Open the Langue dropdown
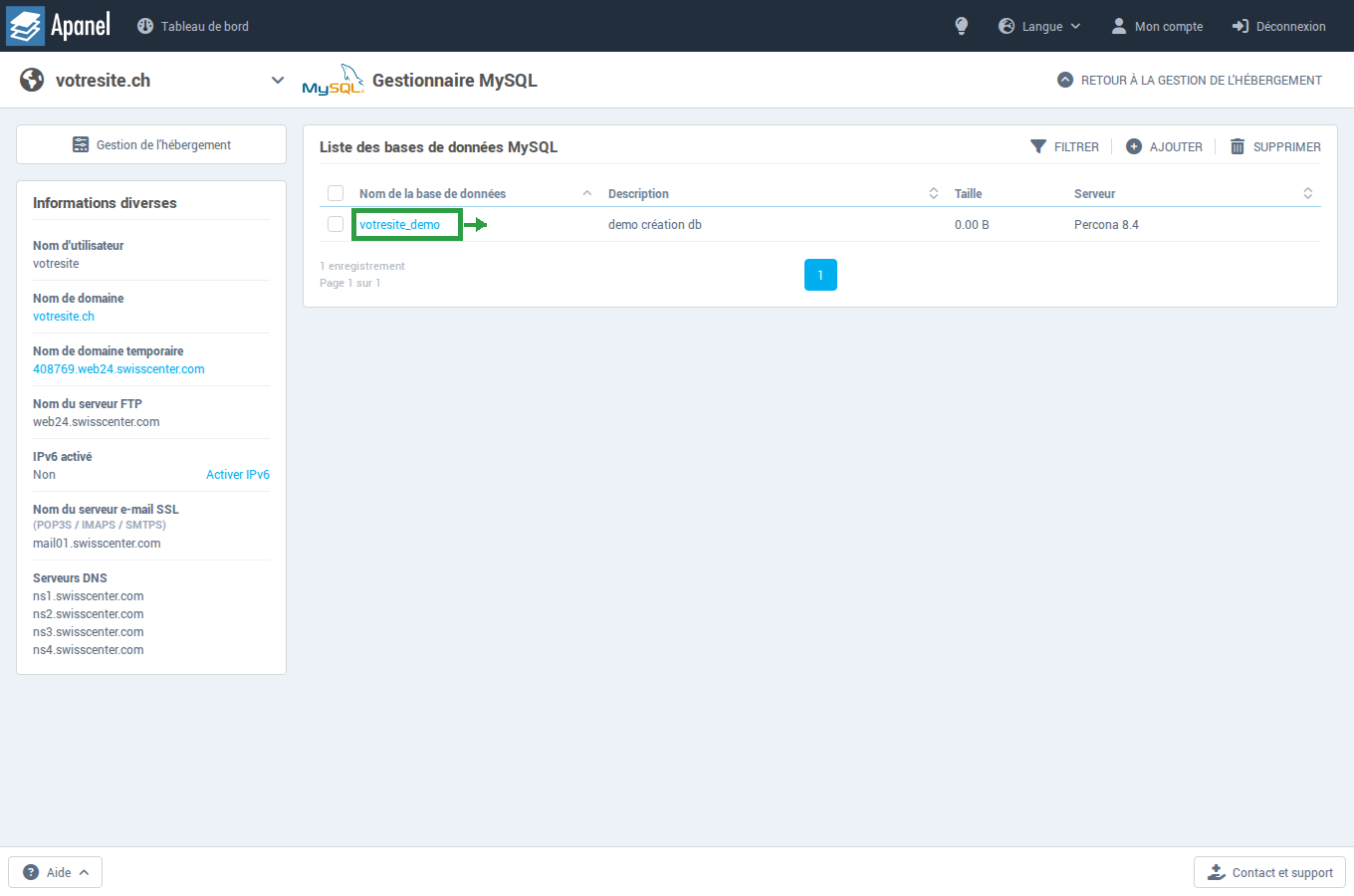The height and width of the screenshot is (896, 1354). (1039, 26)
